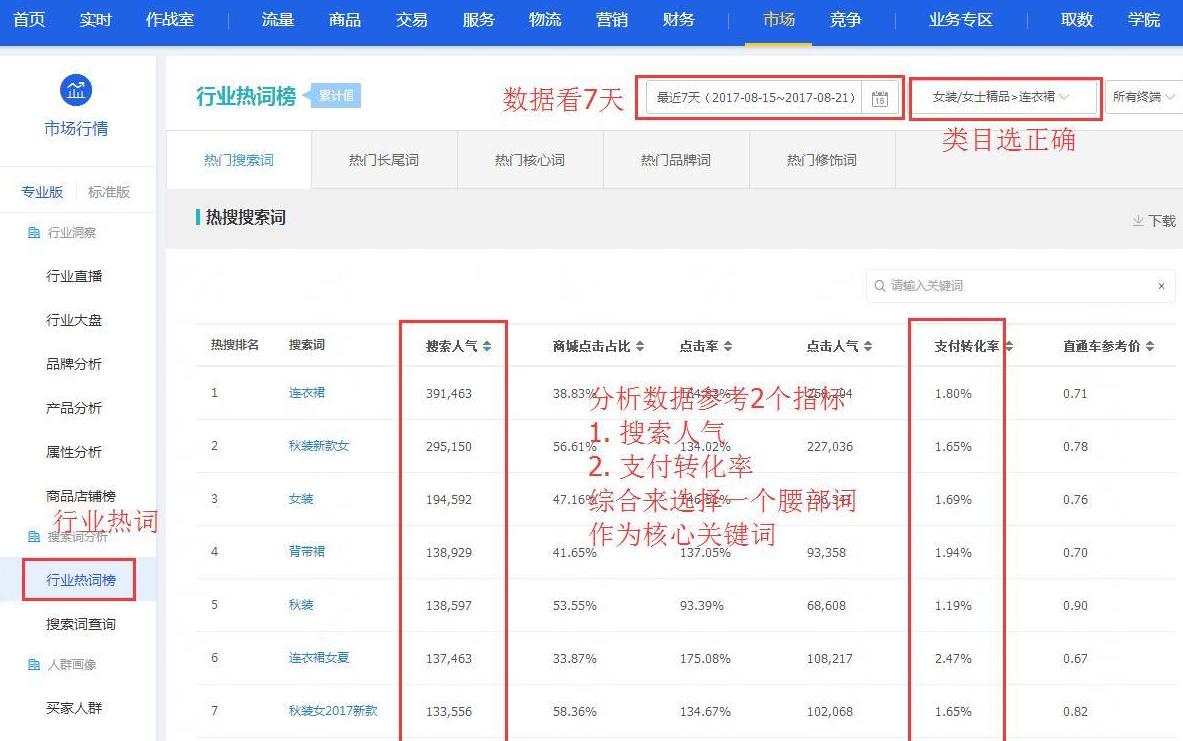The image size is (1183, 741).
Task: Click the folder icon next to 搜索词分析
Action: (x=34, y=534)
